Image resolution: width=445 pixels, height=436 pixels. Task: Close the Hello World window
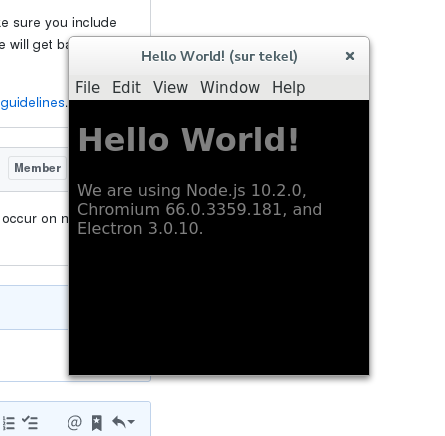coord(350,56)
